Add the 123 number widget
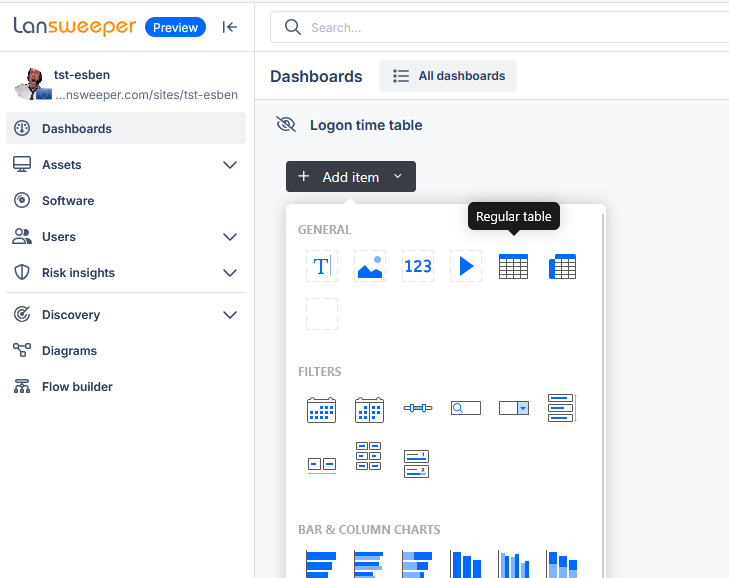Image resolution: width=729 pixels, height=578 pixels. (x=418, y=266)
